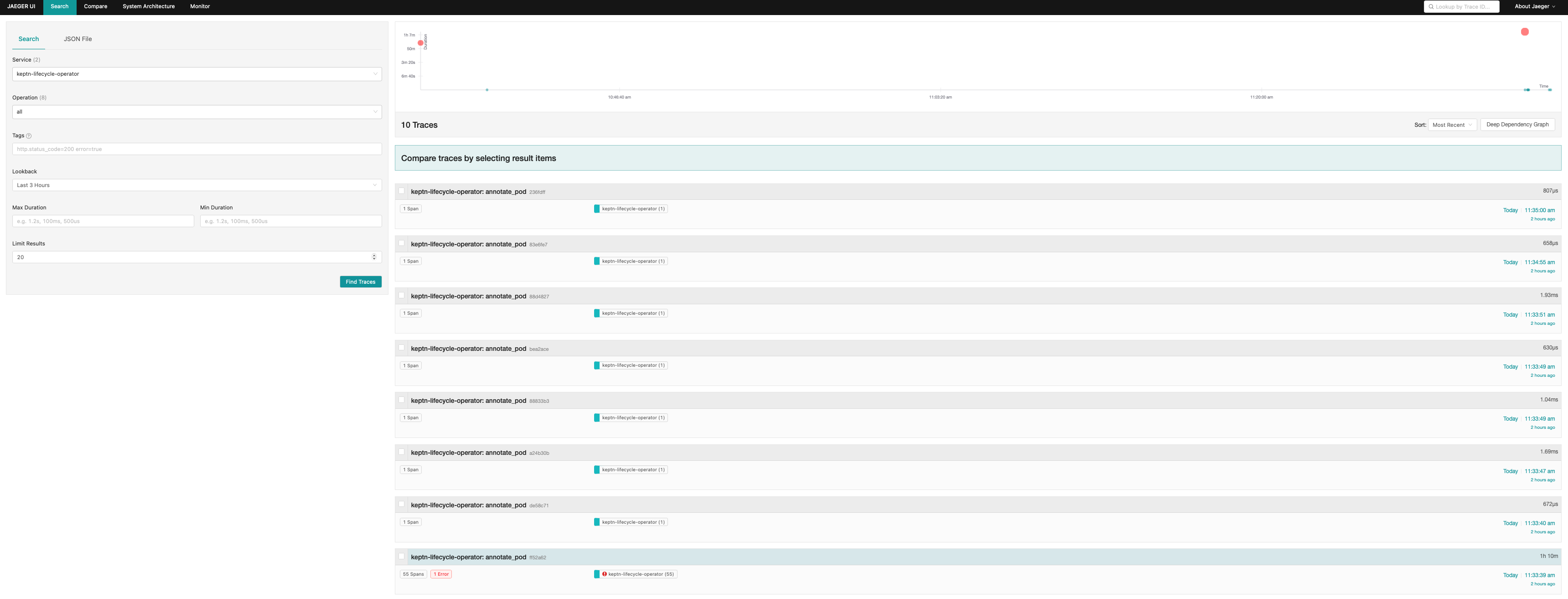Click '1 Span' tag in the 658μs trace
Image resolution: width=1568 pixels, height=599 pixels.
(411, 261)
